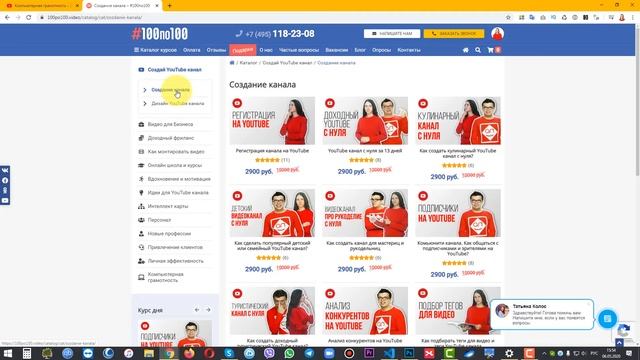This screenshot has height=360, width=640.
Task: Show previous 'Курс дня' with left arrow
Action: point(197,310)
